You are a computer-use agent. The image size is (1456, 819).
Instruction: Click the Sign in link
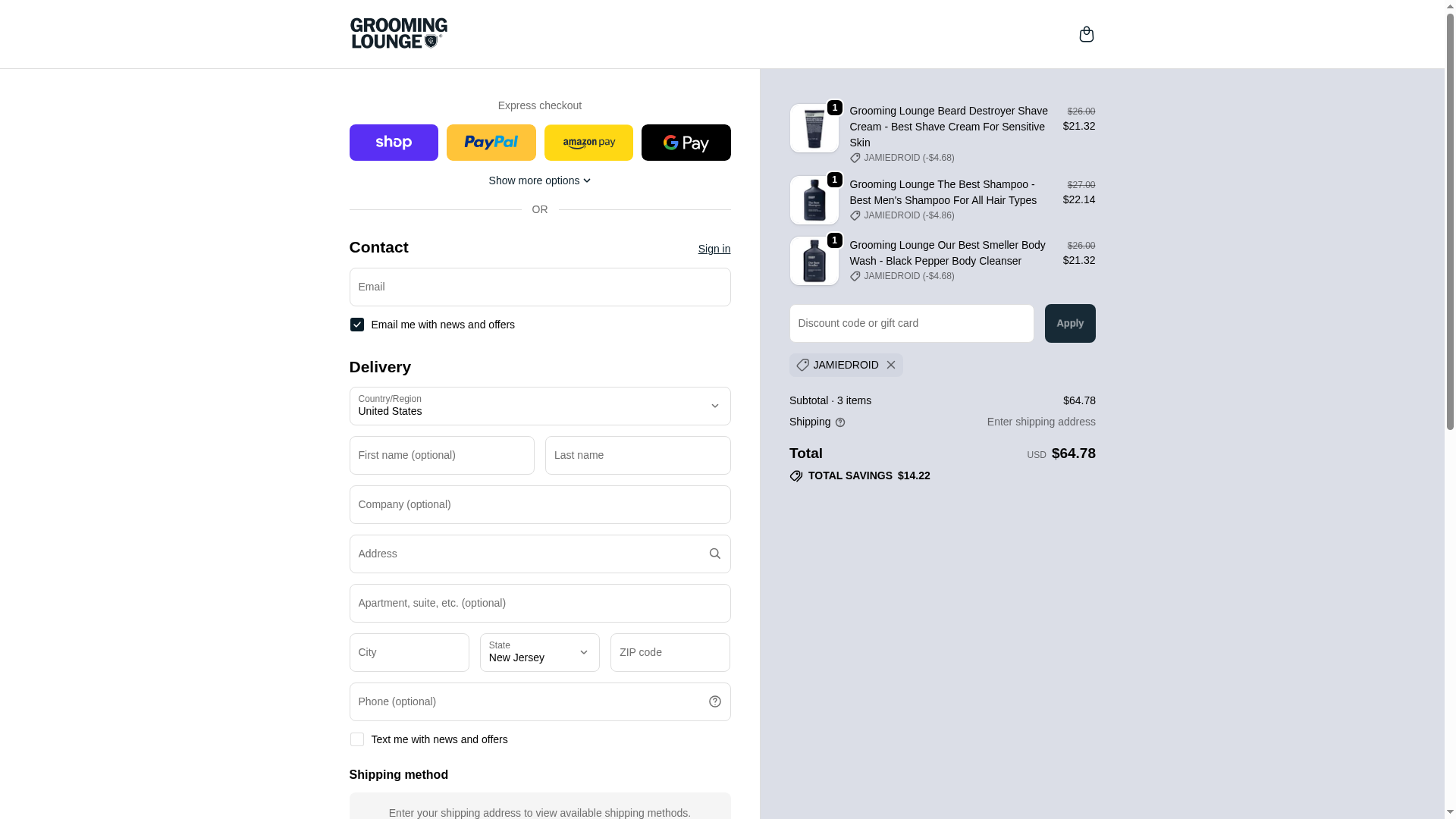(x=714, y=249)
